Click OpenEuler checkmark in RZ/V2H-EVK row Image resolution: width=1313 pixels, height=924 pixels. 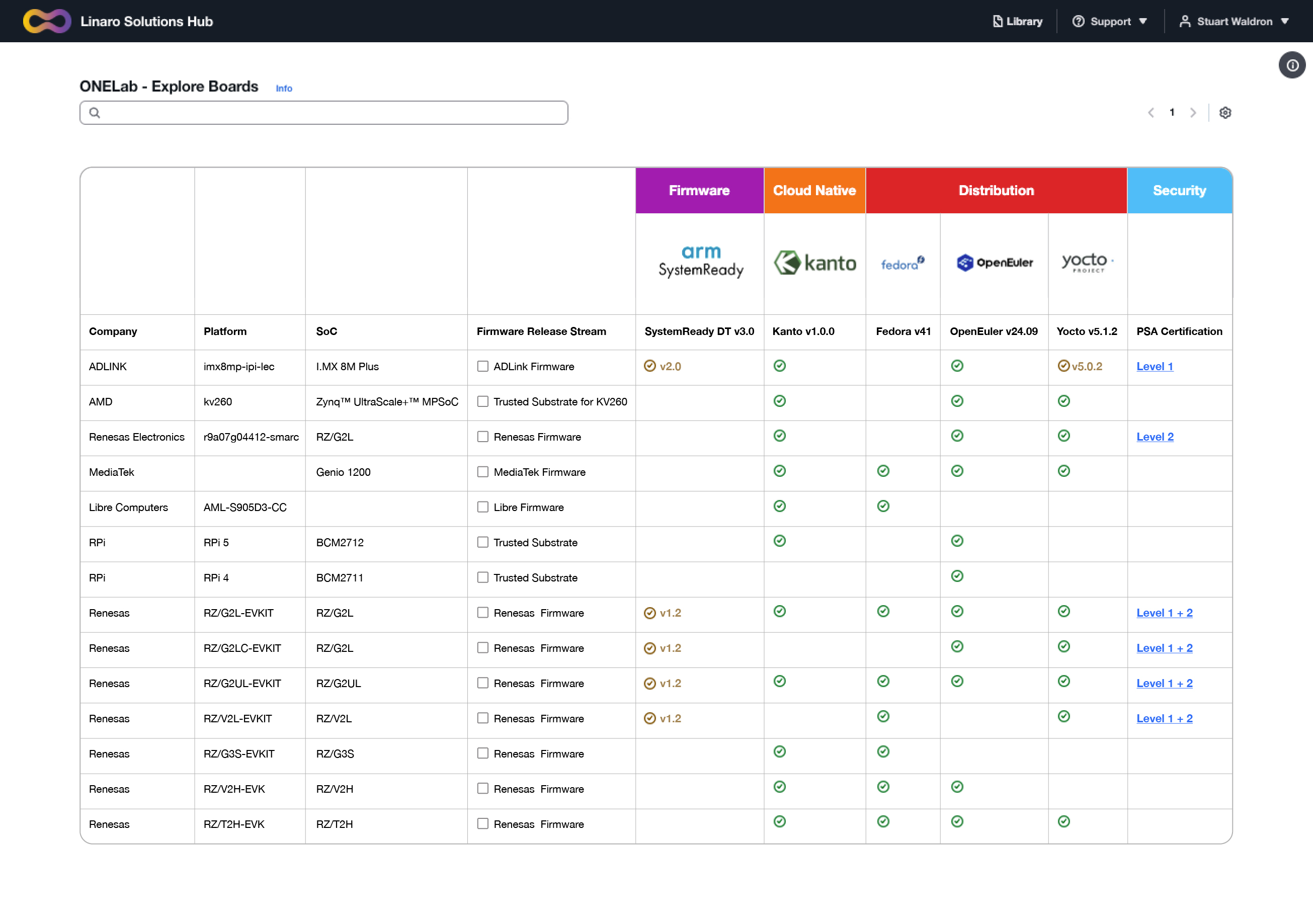point(957,787)
